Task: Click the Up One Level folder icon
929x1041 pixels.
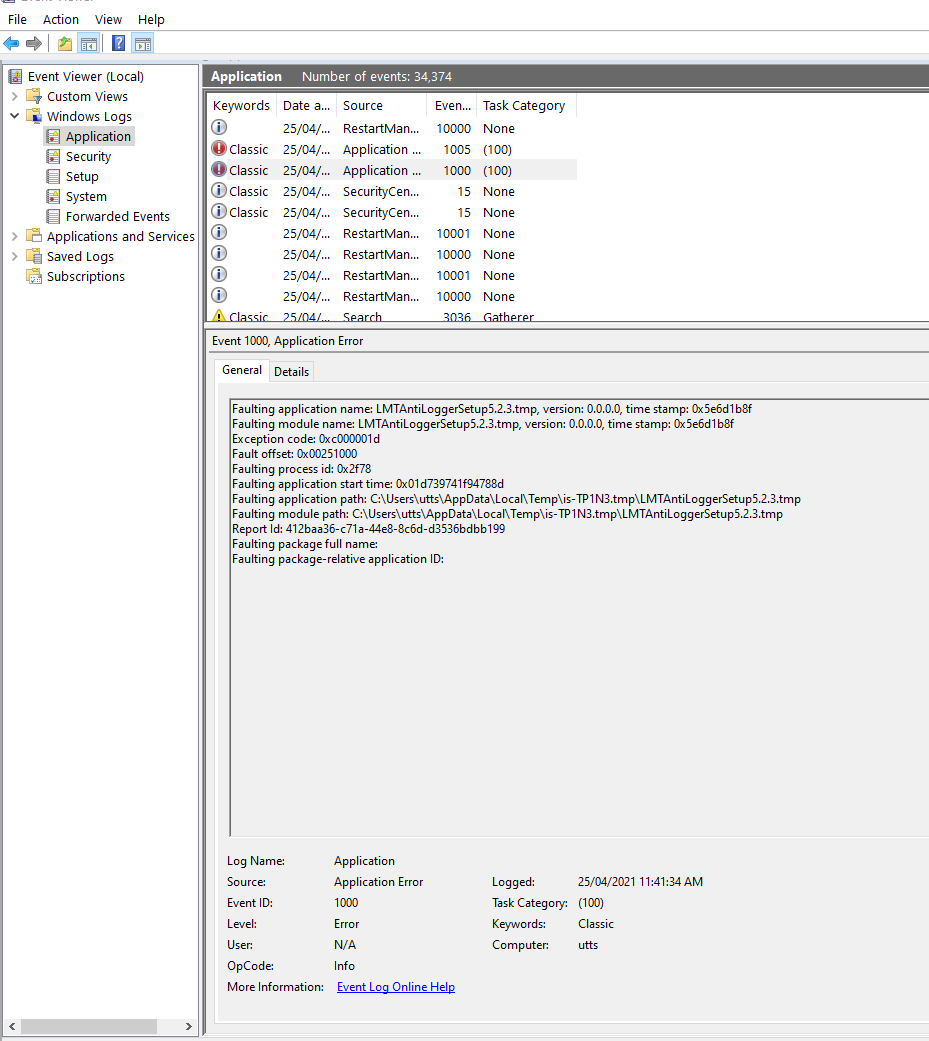Action: (x=65, y=43)
